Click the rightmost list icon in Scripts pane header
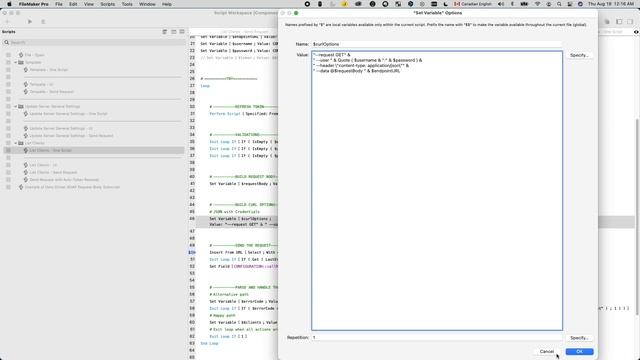640x360 pixels. pyautogui.click(x=182, y=31)
